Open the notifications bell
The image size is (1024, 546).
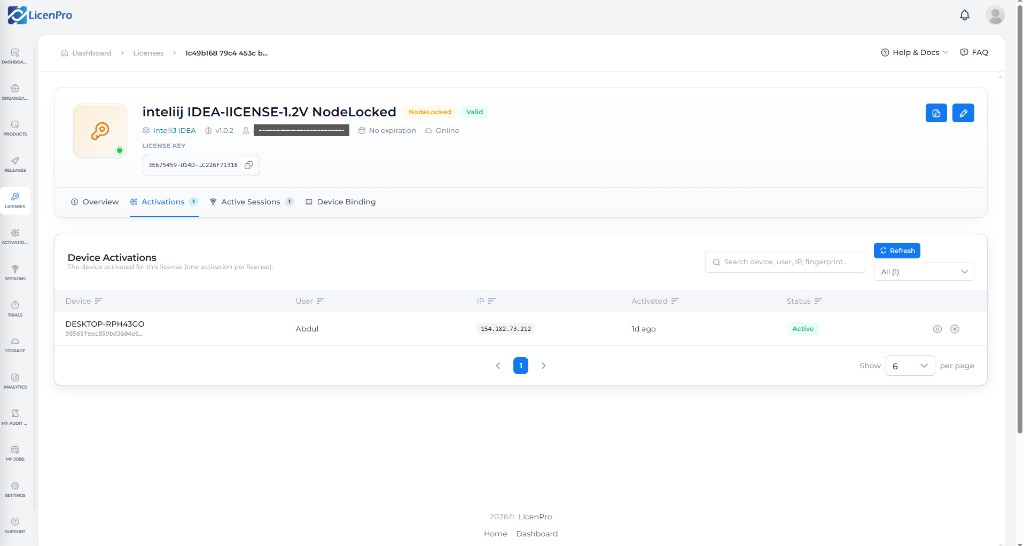click(965, 15)
